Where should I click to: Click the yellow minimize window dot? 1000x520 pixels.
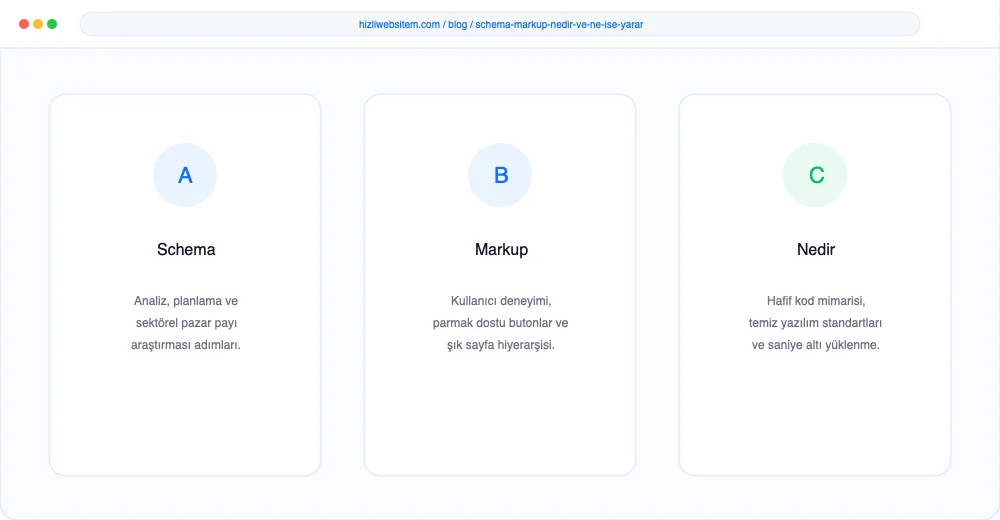coord(38,24)
